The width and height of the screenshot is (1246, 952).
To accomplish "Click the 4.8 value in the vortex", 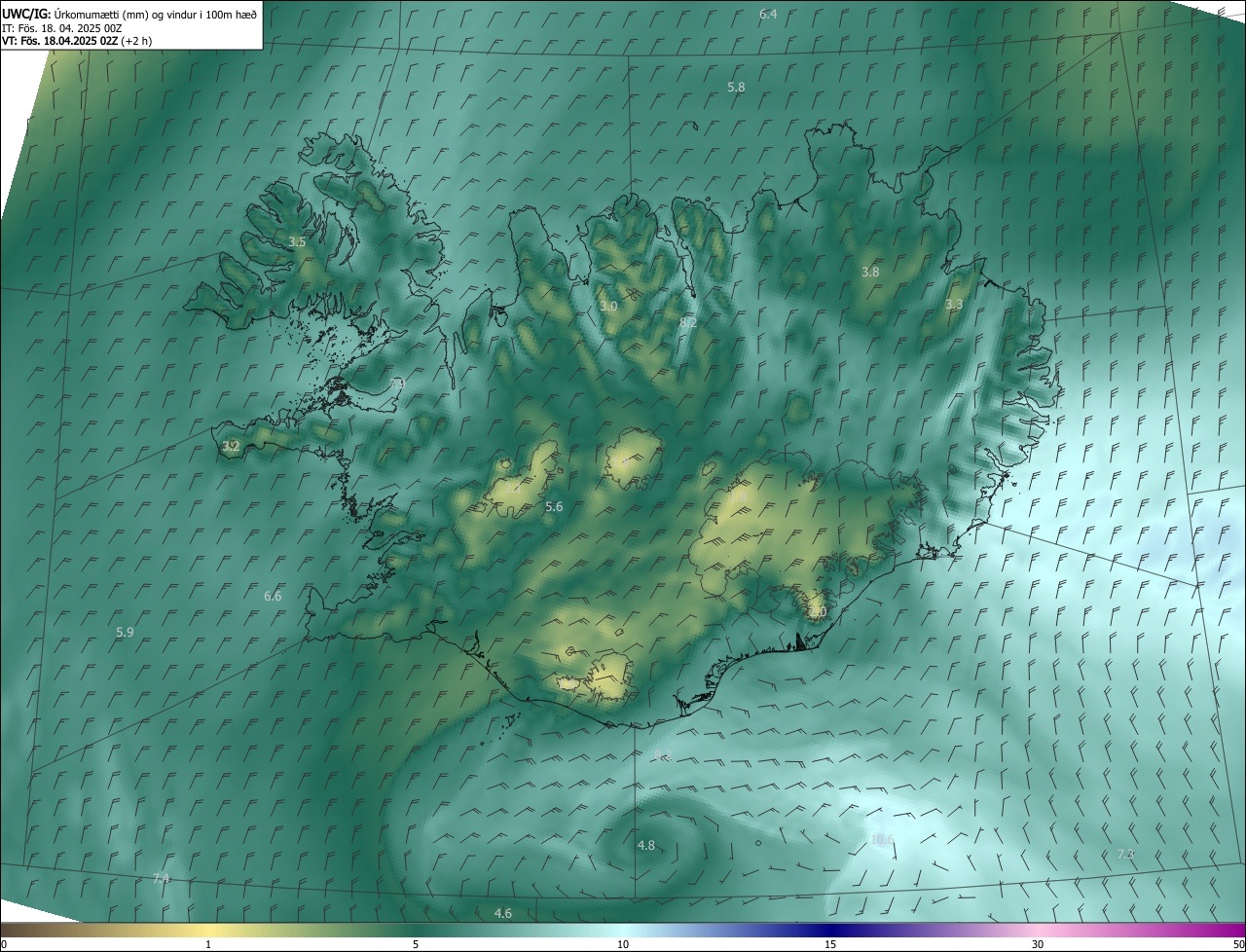I will [x=645, y=846].
